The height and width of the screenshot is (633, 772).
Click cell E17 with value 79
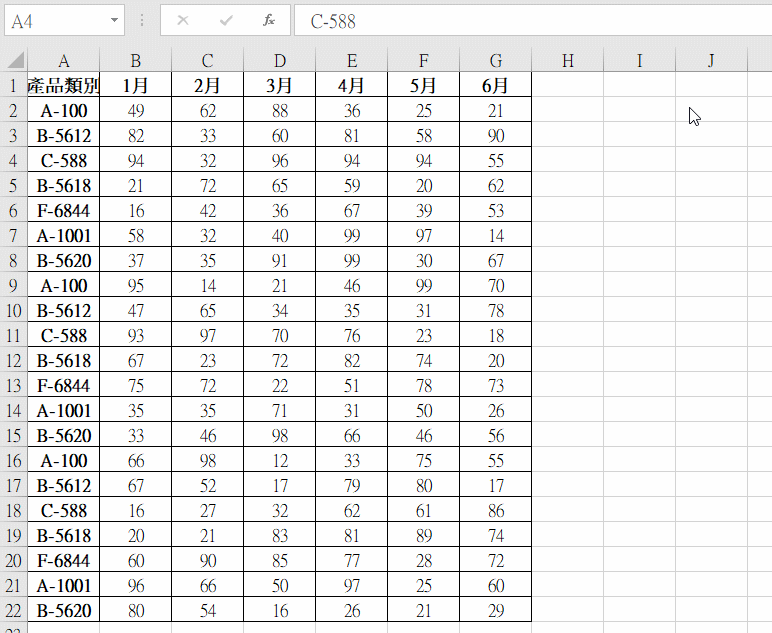click(x=352, y=485)
